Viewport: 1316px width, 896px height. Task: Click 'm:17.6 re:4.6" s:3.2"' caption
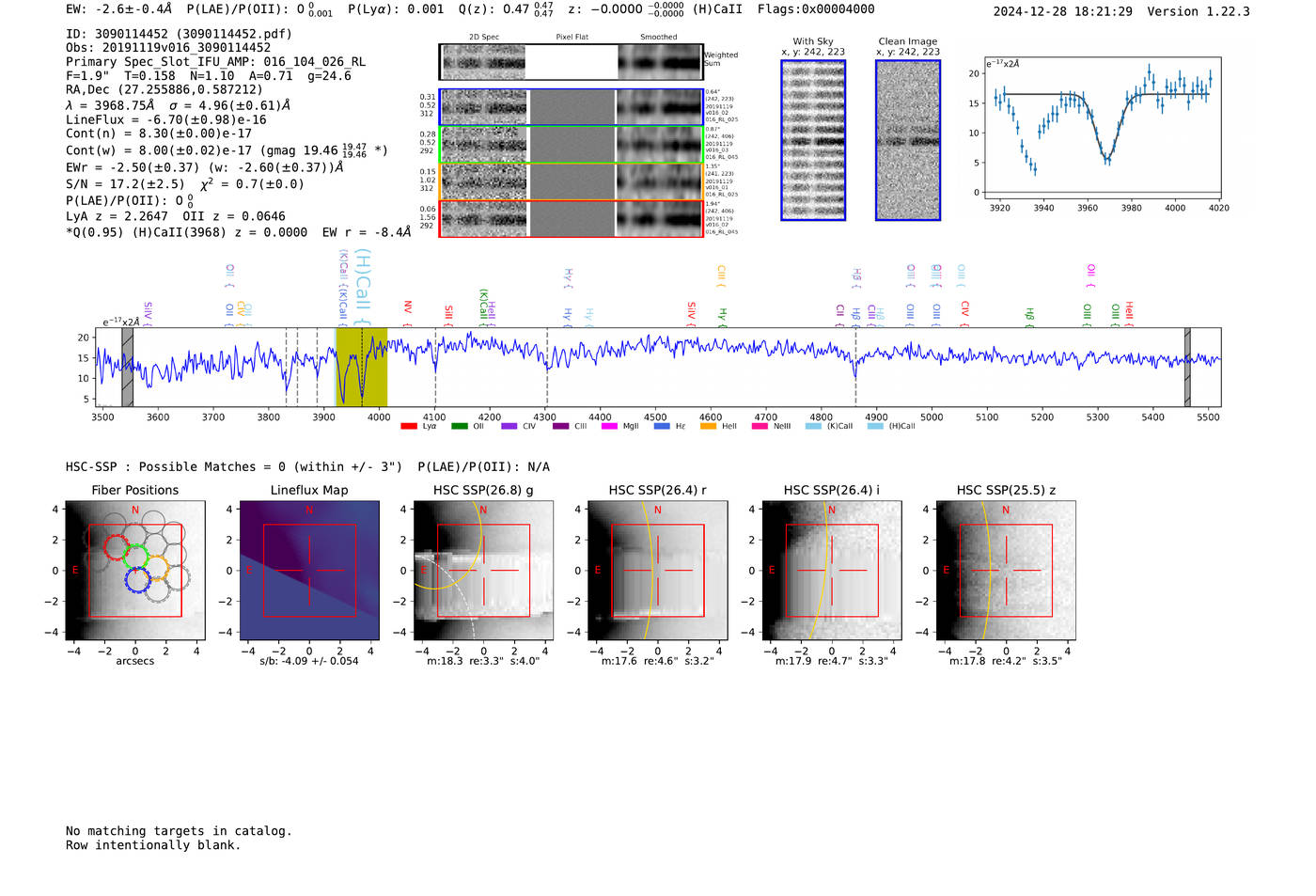pos(657,661)
